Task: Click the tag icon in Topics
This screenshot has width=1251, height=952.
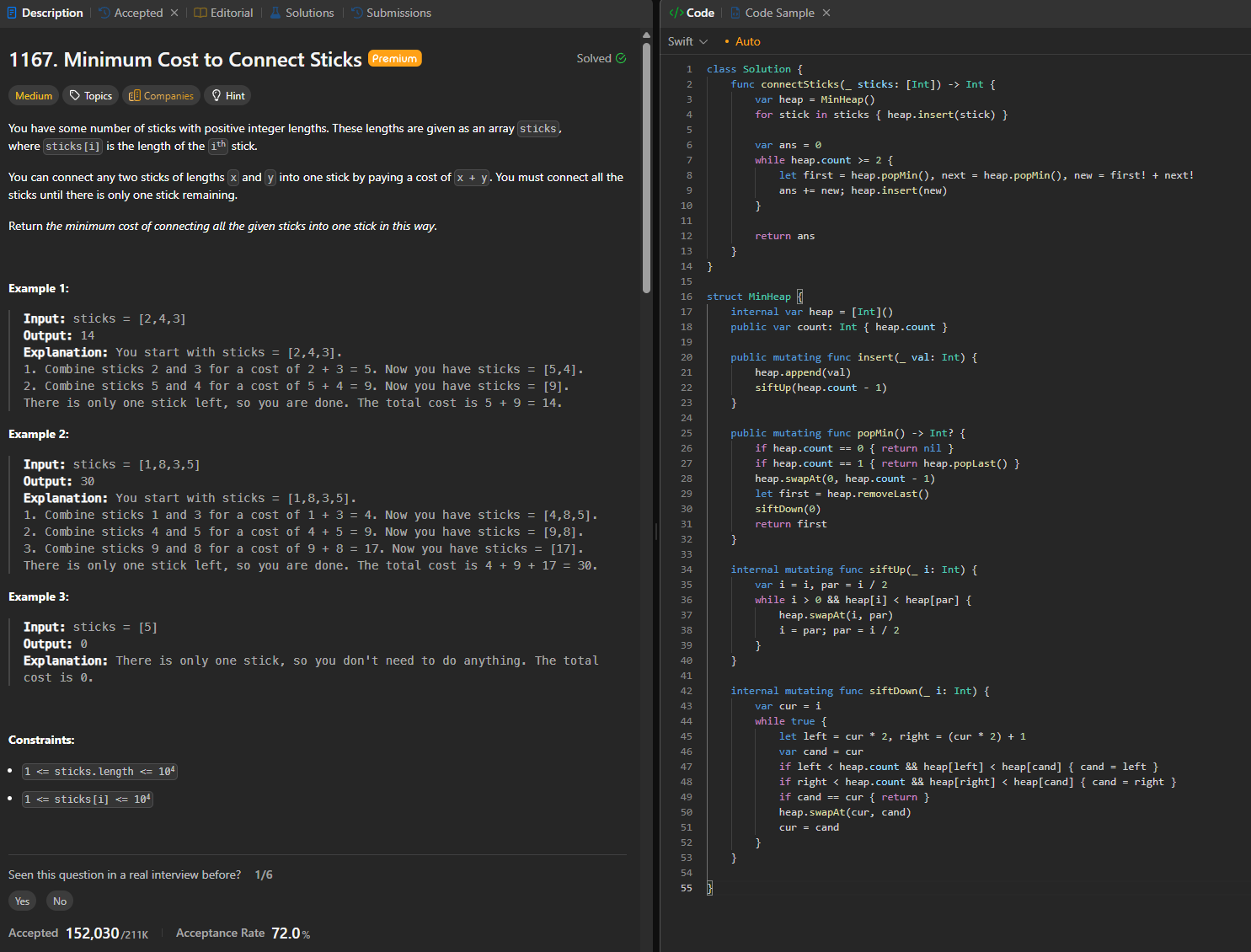Action: click(74, 95)
